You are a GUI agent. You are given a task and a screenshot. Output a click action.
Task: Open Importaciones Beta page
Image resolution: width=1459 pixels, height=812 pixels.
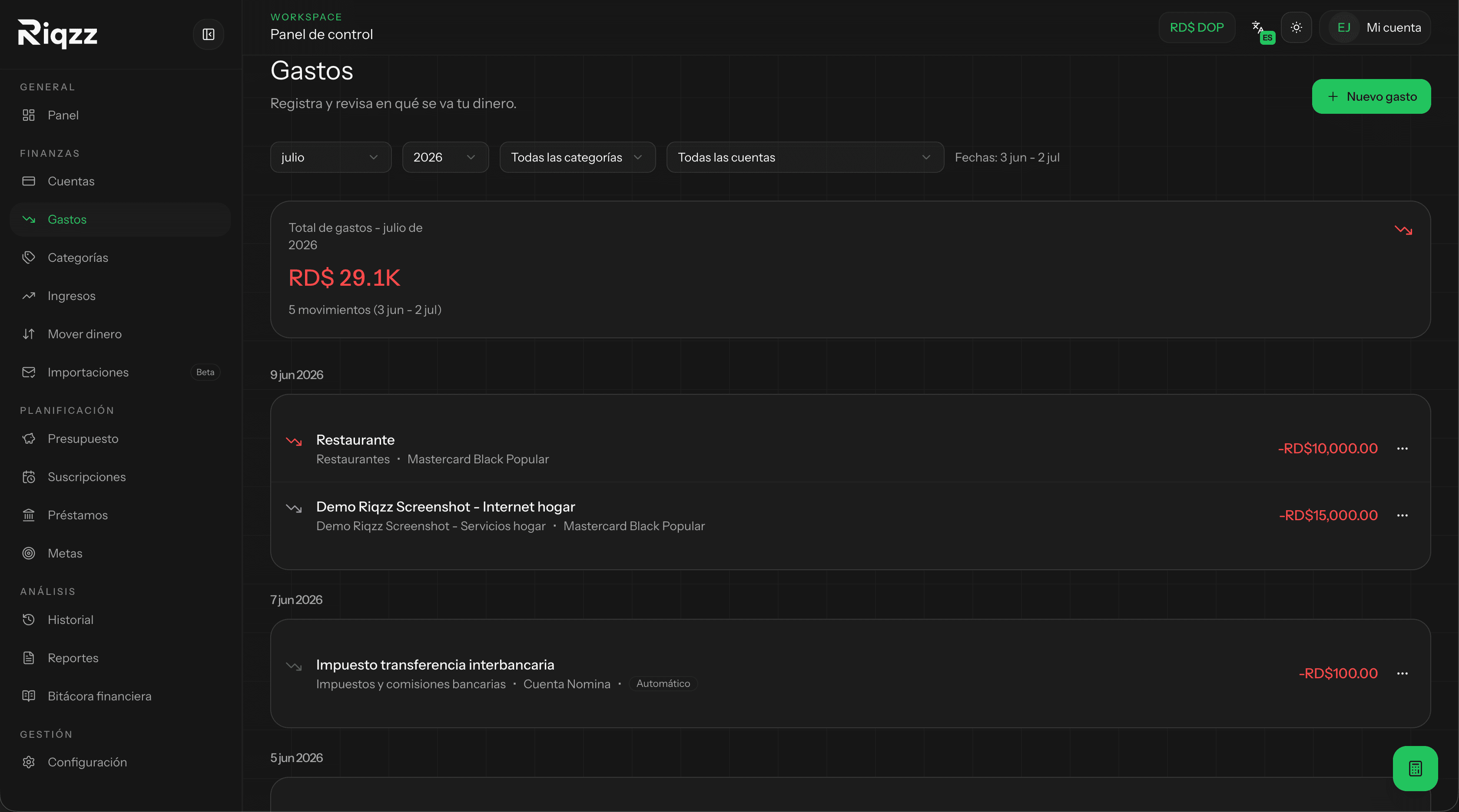120,372
